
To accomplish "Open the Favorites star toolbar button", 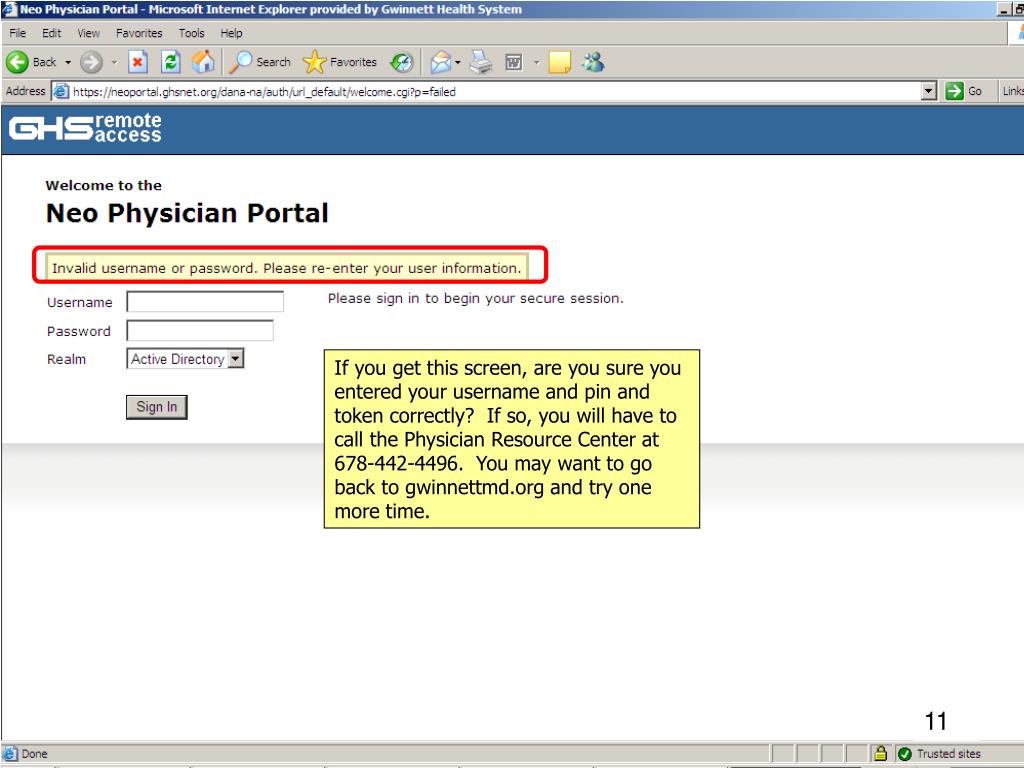I will tap(340, 62).
